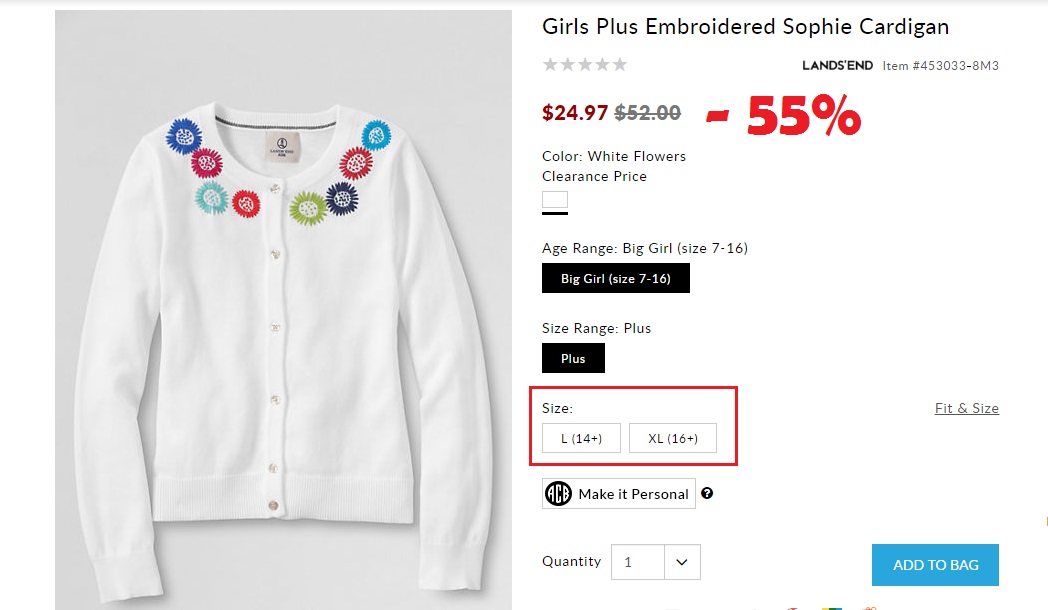Viewport: 1048px width, 610px height.
Task: Add the cardigan to bag
Action: 935,565
